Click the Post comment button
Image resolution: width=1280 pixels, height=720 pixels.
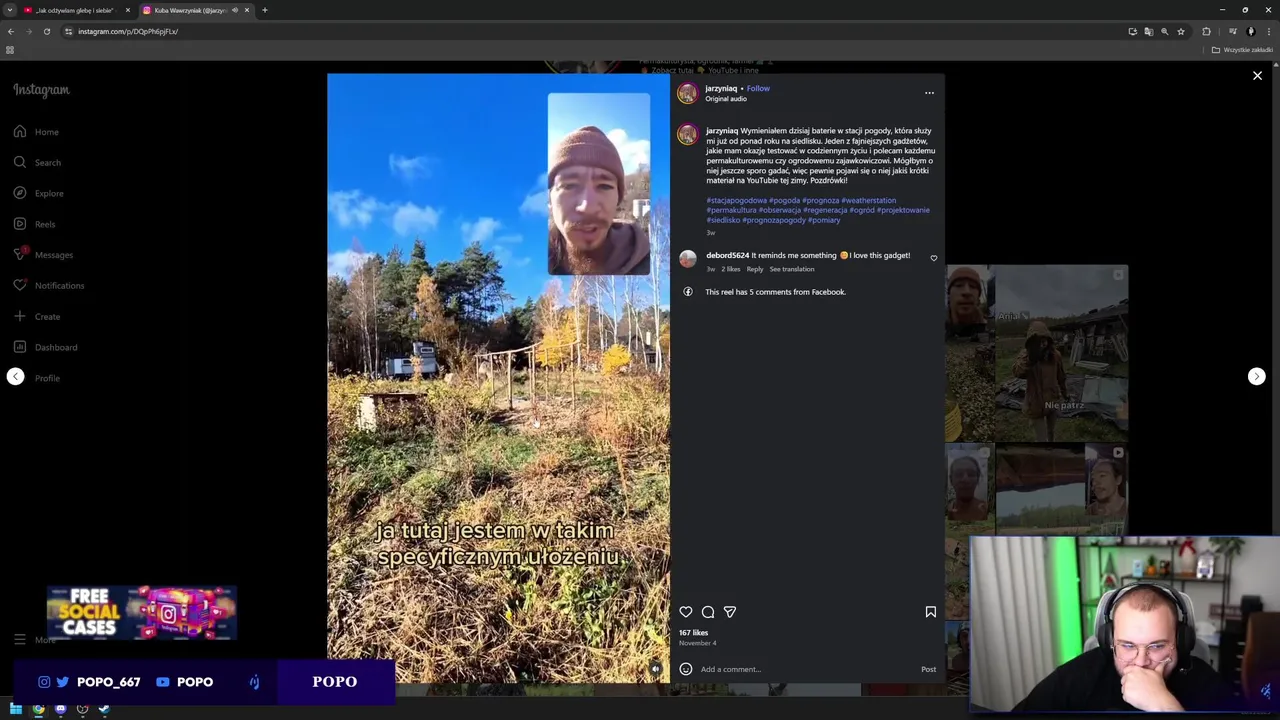[x=928, y=669]
